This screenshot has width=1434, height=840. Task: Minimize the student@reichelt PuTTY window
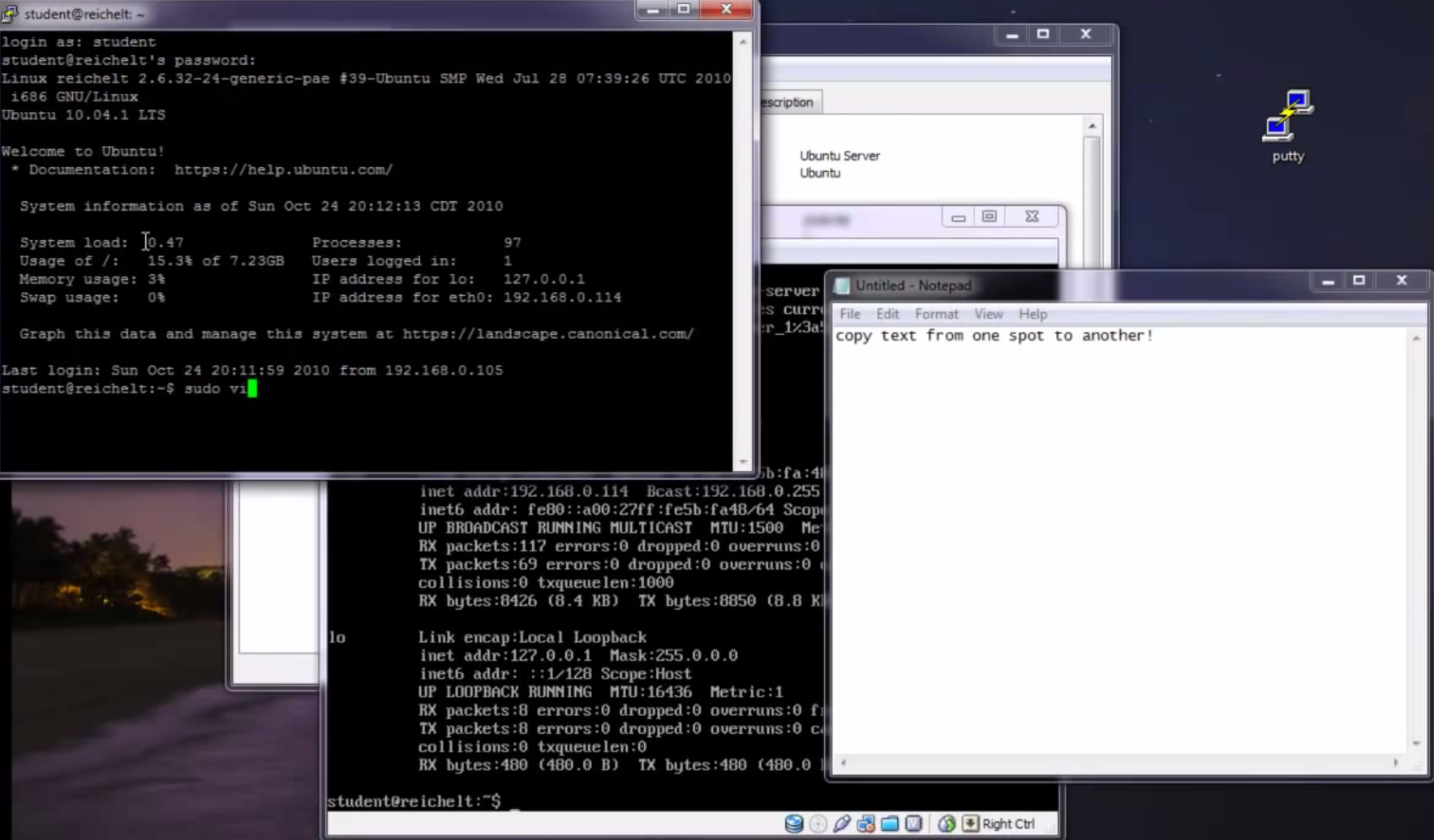652,10
